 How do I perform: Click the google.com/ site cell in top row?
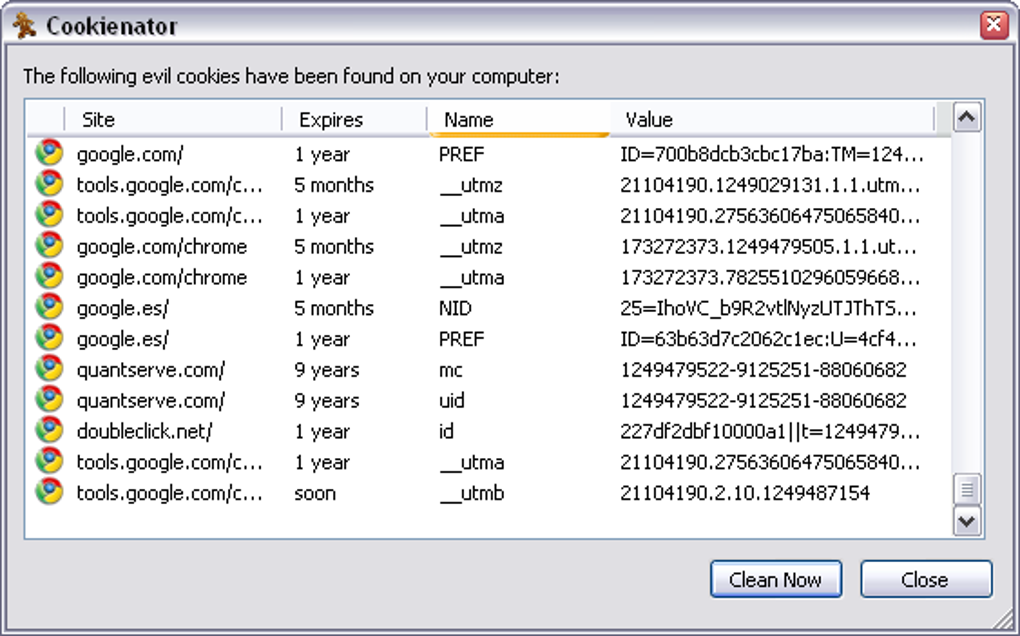tap(130, 154)
